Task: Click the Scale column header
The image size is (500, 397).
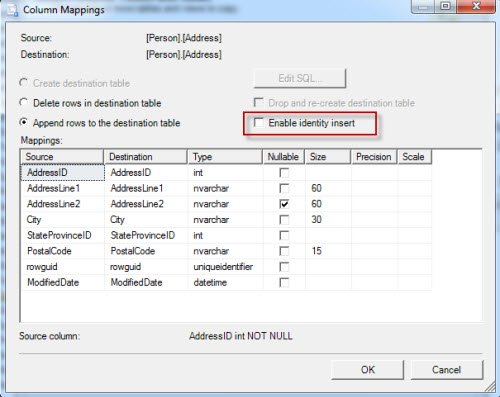Action: click(x=415, y=157)
